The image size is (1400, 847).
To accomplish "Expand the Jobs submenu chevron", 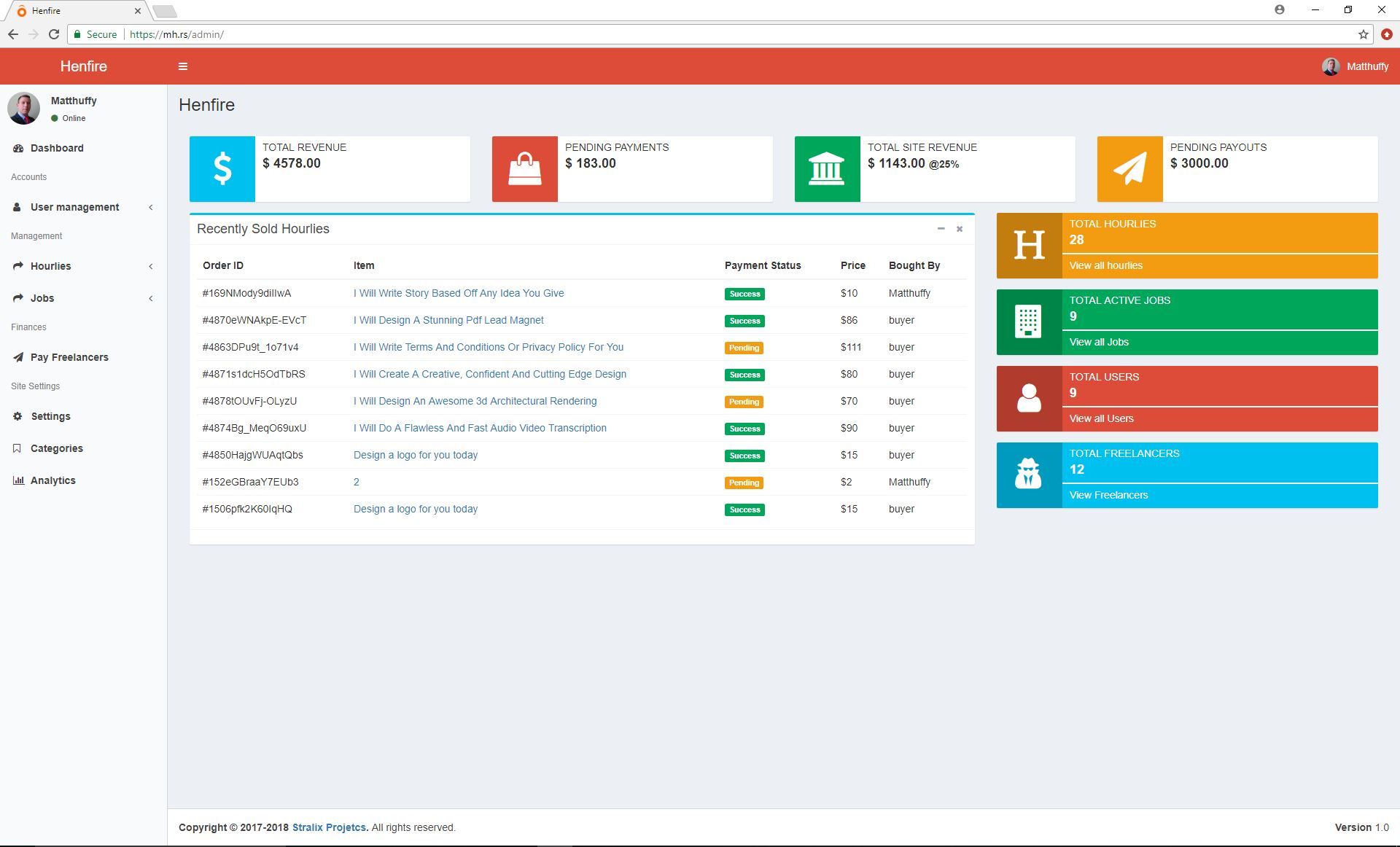I will [151, 298].
